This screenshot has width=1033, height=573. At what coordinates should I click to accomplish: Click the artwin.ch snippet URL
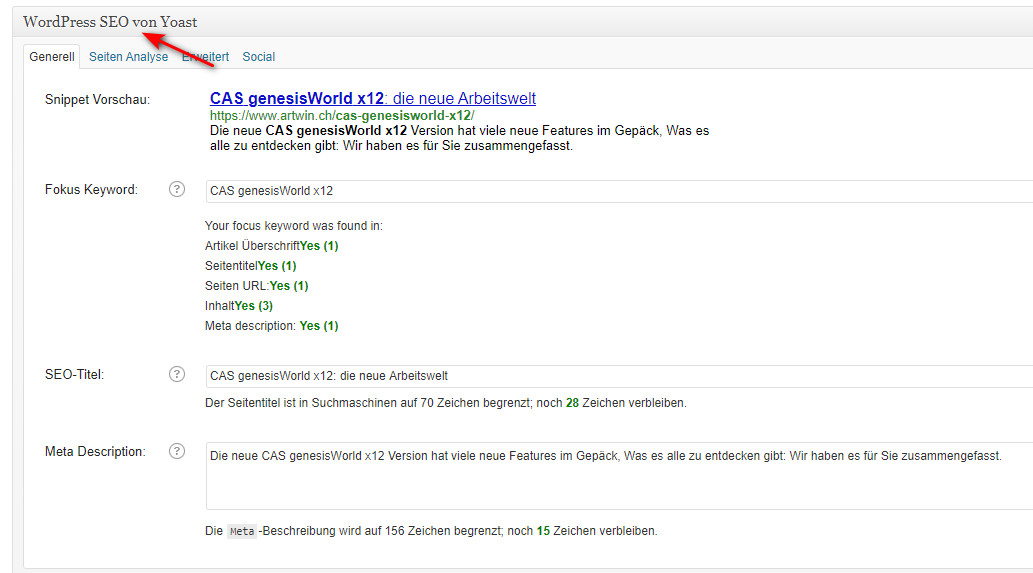coord(342,115)
